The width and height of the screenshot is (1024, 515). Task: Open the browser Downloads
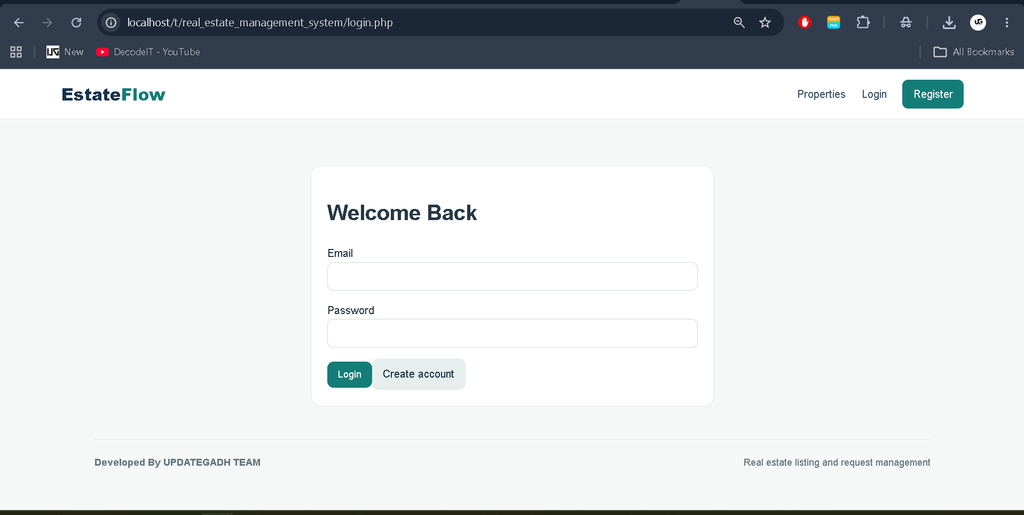click(x=949, y=23)
